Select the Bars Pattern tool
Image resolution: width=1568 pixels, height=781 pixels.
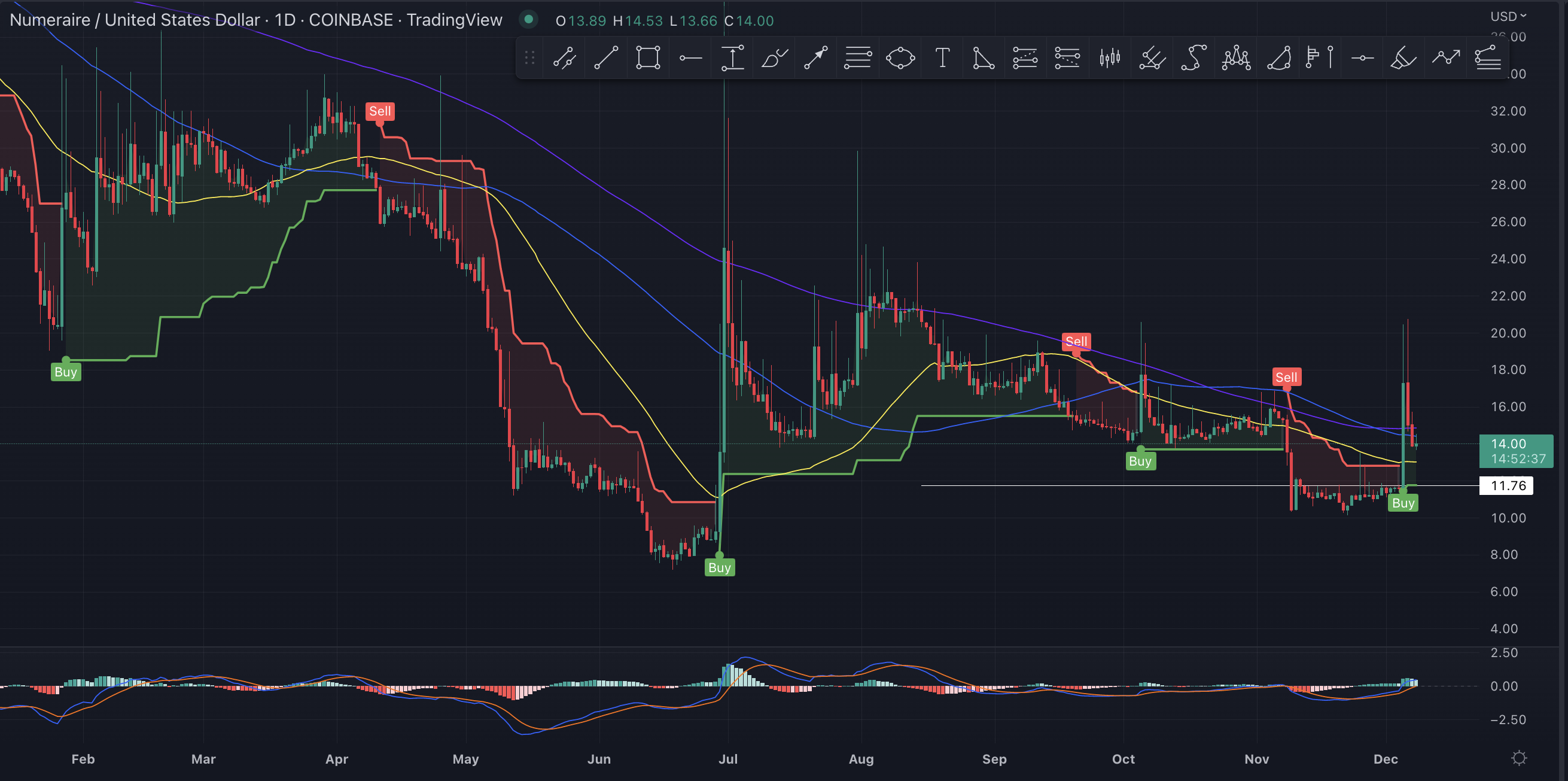[1110, 58]
